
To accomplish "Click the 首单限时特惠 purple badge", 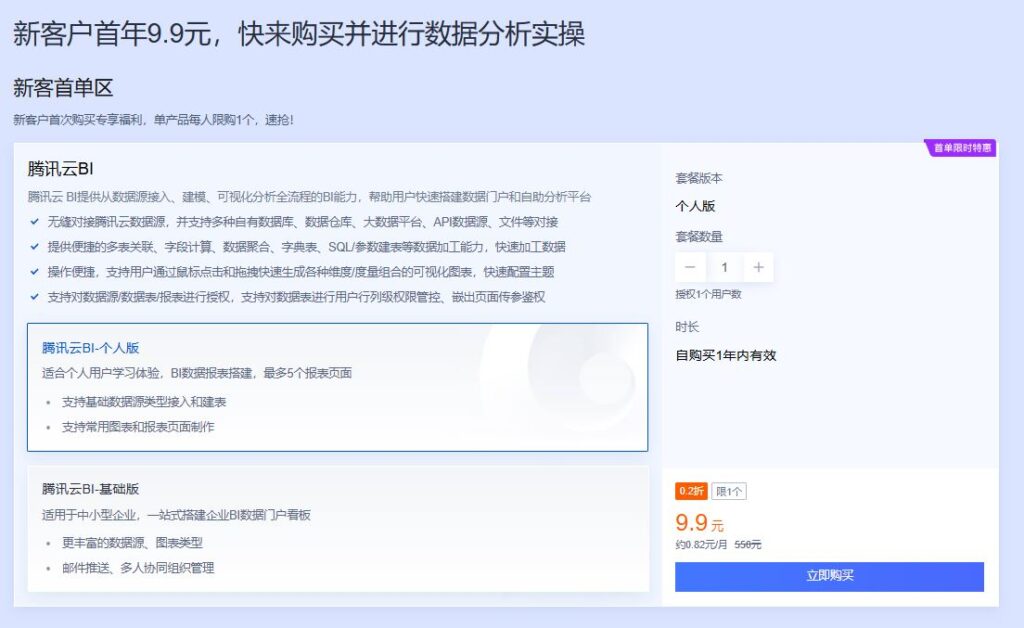I will point(961,148).
